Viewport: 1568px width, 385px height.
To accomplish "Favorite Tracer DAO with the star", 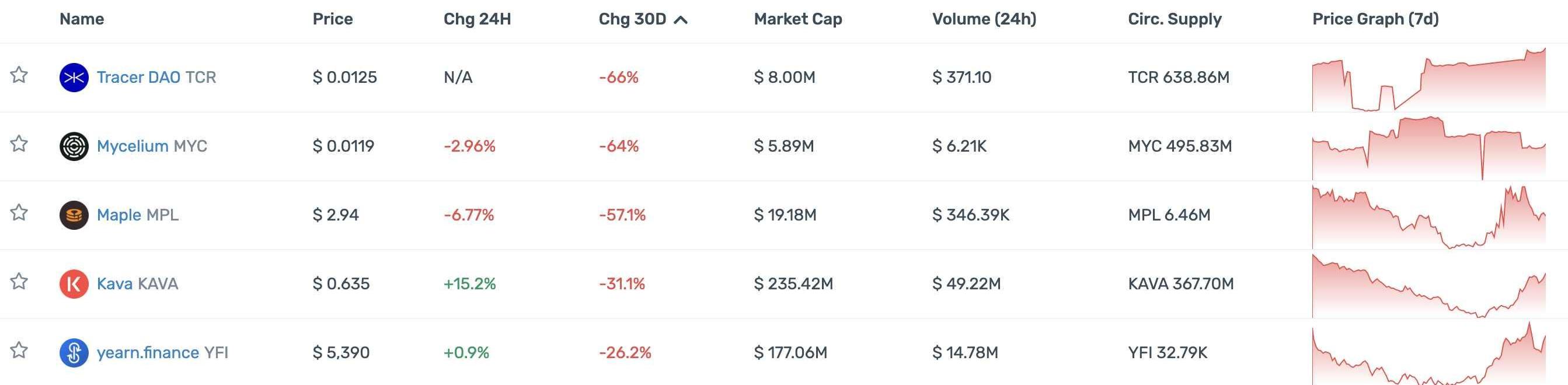I will tap(19, 75).
